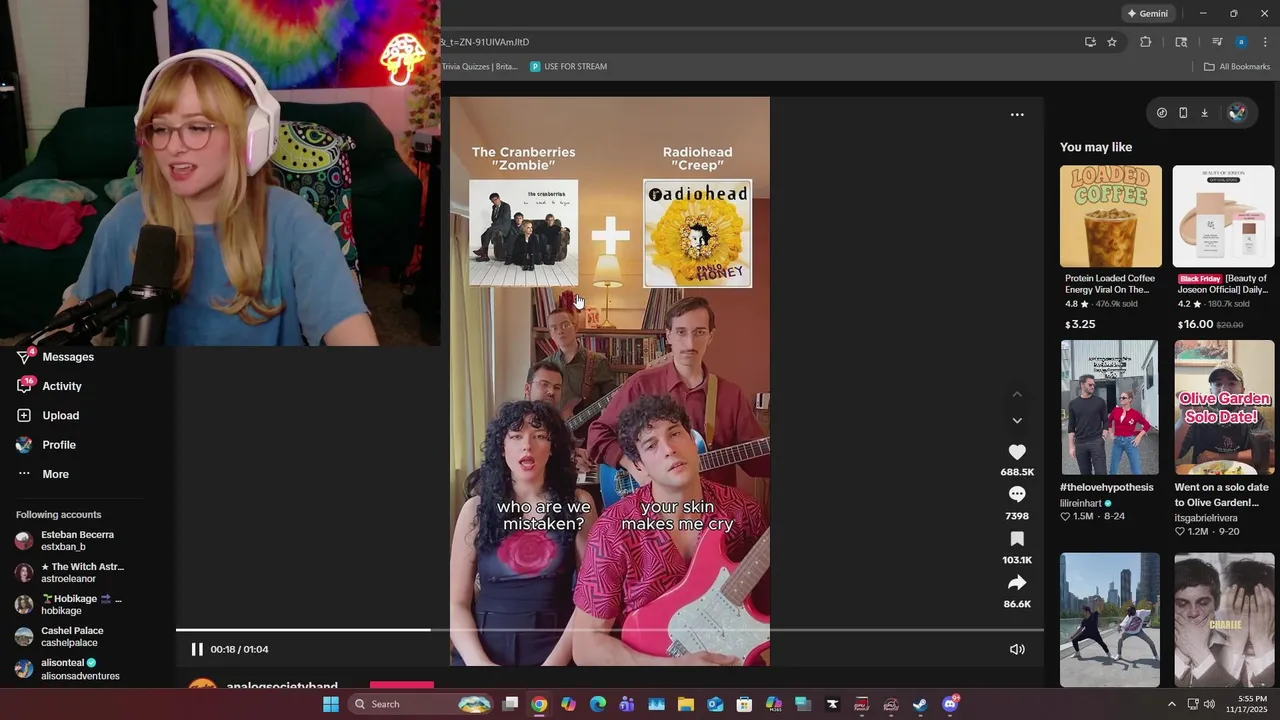Click the download icon in TikTok top pill
1280x720 pixels.
(1205, 113)
